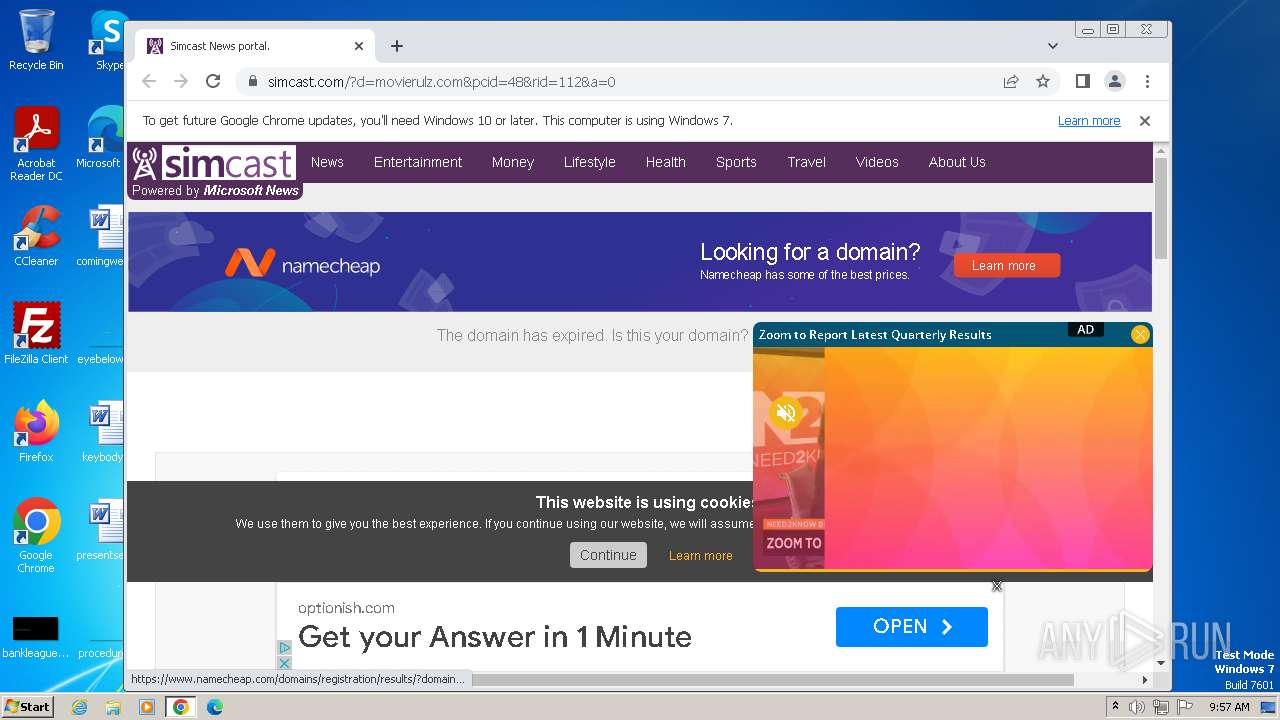Accept cookies with Continue button
This screenshot has width=1280, height=720.
[x=608, y=555]
